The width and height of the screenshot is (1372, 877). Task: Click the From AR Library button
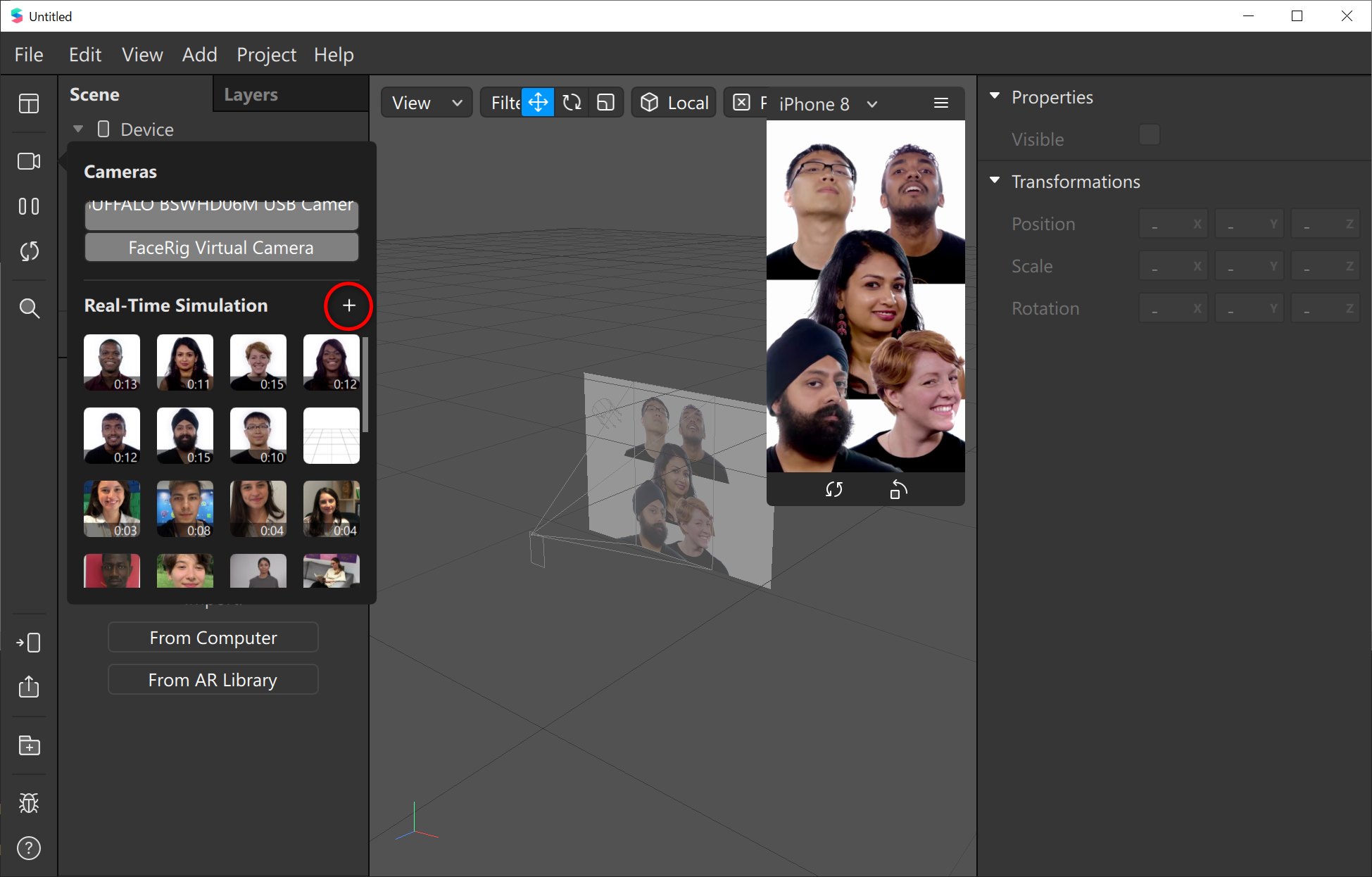(213, 680)
